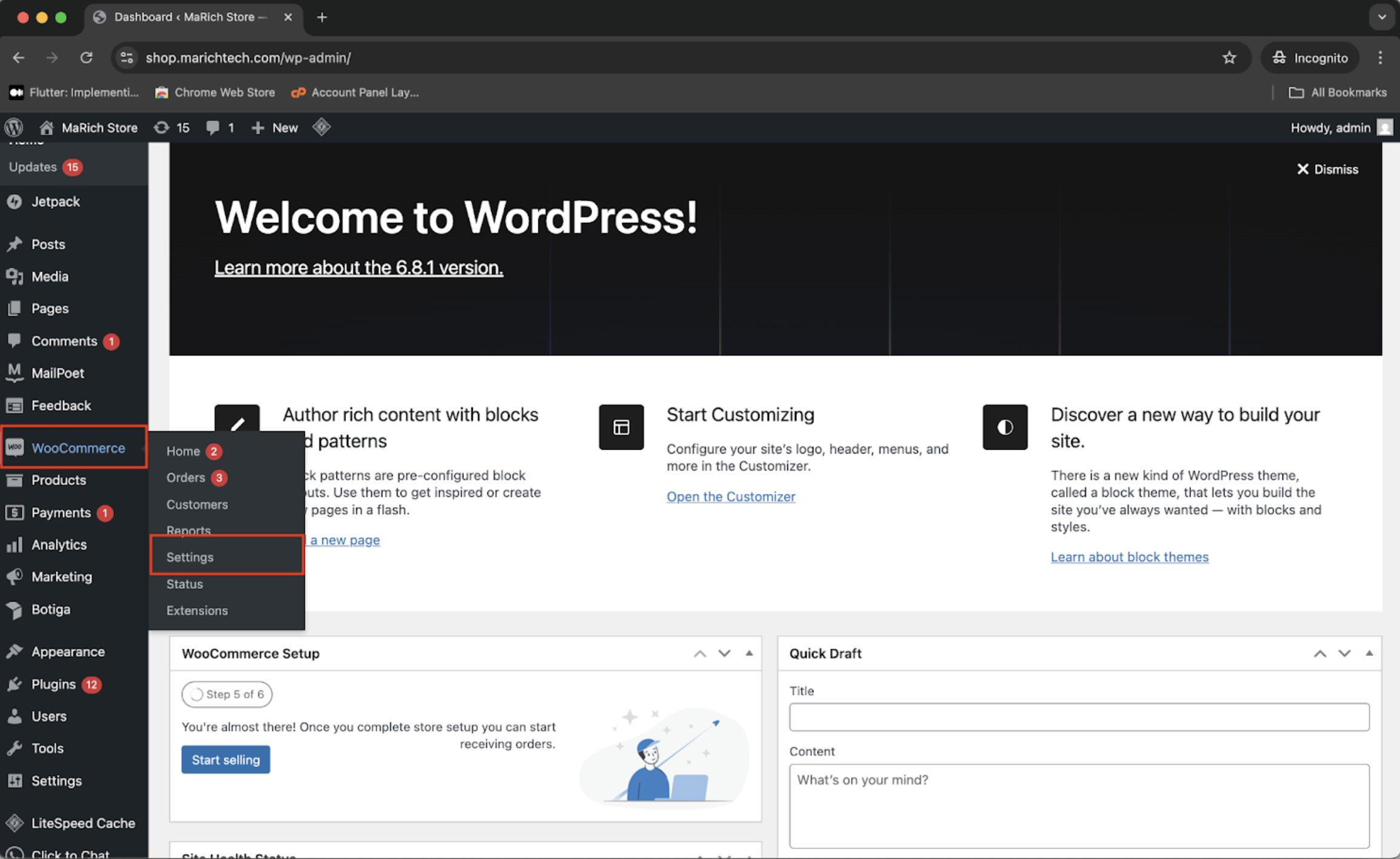Image resolution: width=1400 pixels, height=859 pixels.
Task: Click the comments bubble icon in admin bar
Action: click(213, 127)
